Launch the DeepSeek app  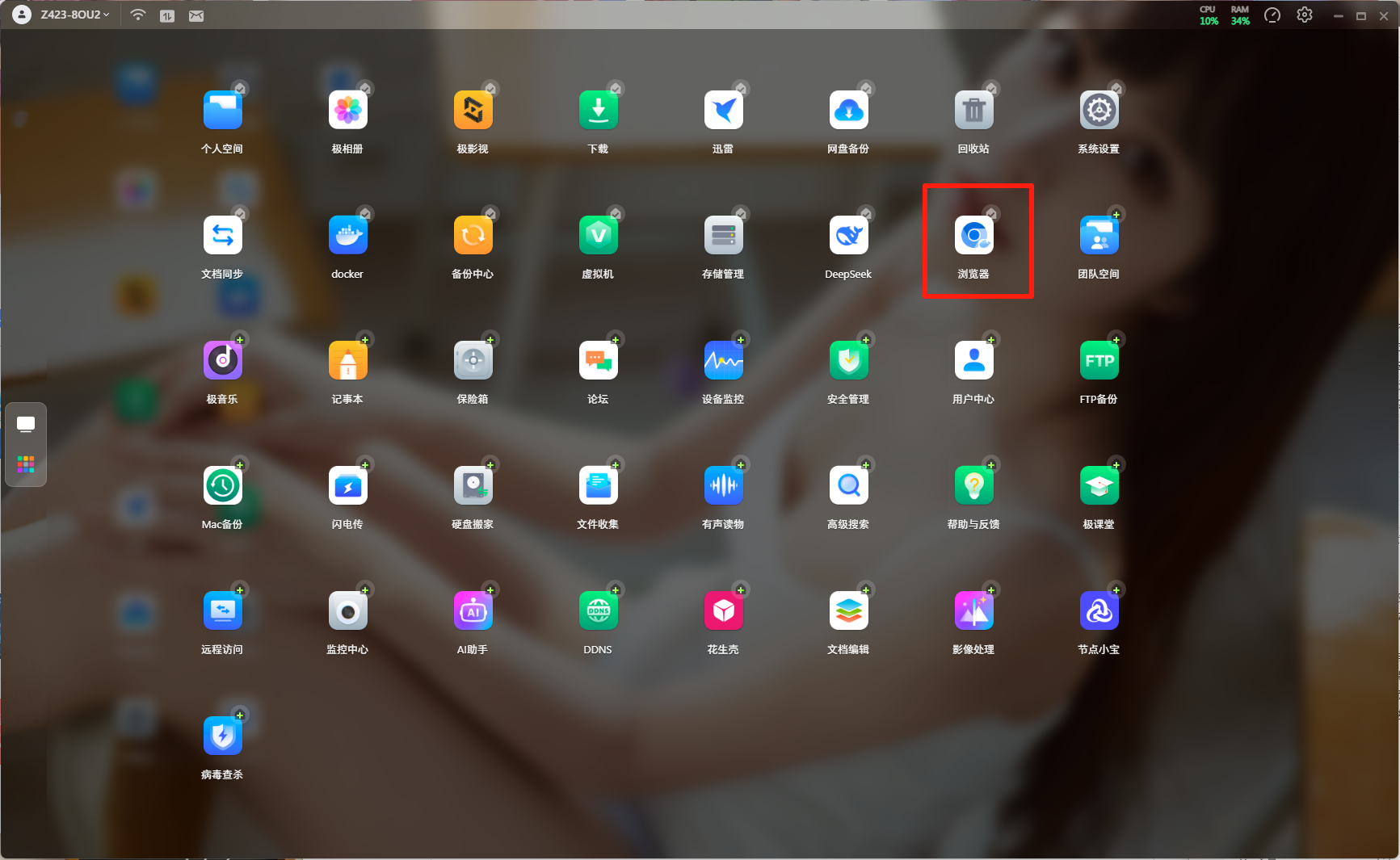coord(849,235)
